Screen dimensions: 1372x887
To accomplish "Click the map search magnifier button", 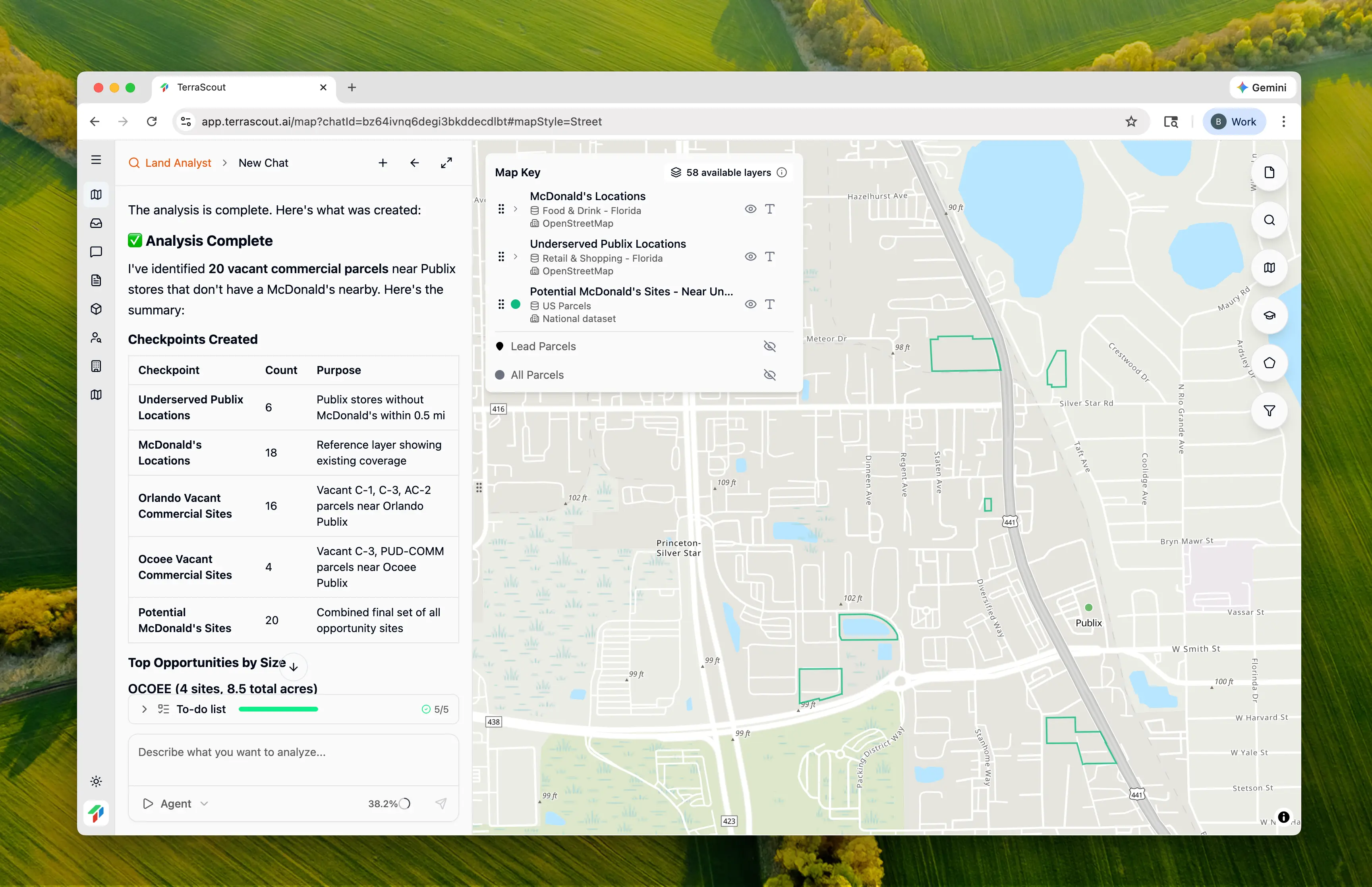I will 1269,220.
